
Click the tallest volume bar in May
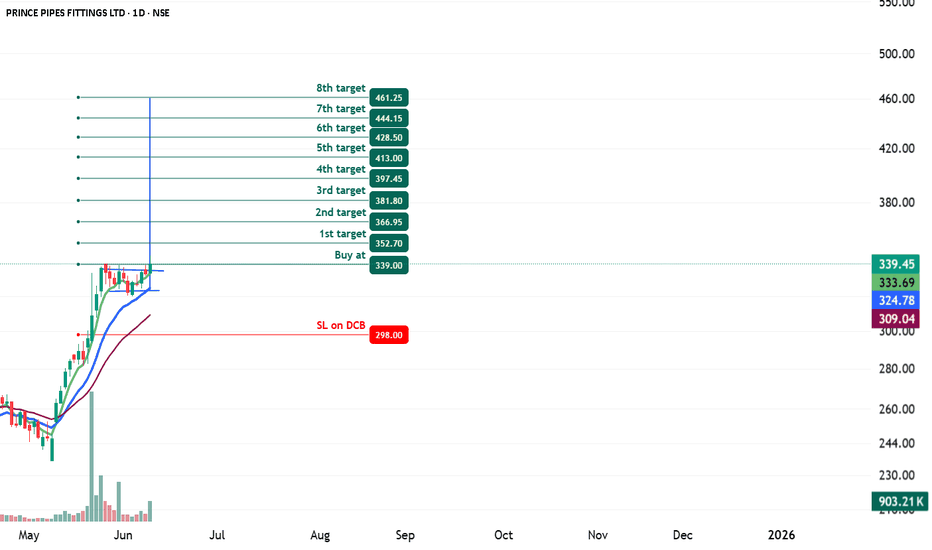[x=92, y=457]
